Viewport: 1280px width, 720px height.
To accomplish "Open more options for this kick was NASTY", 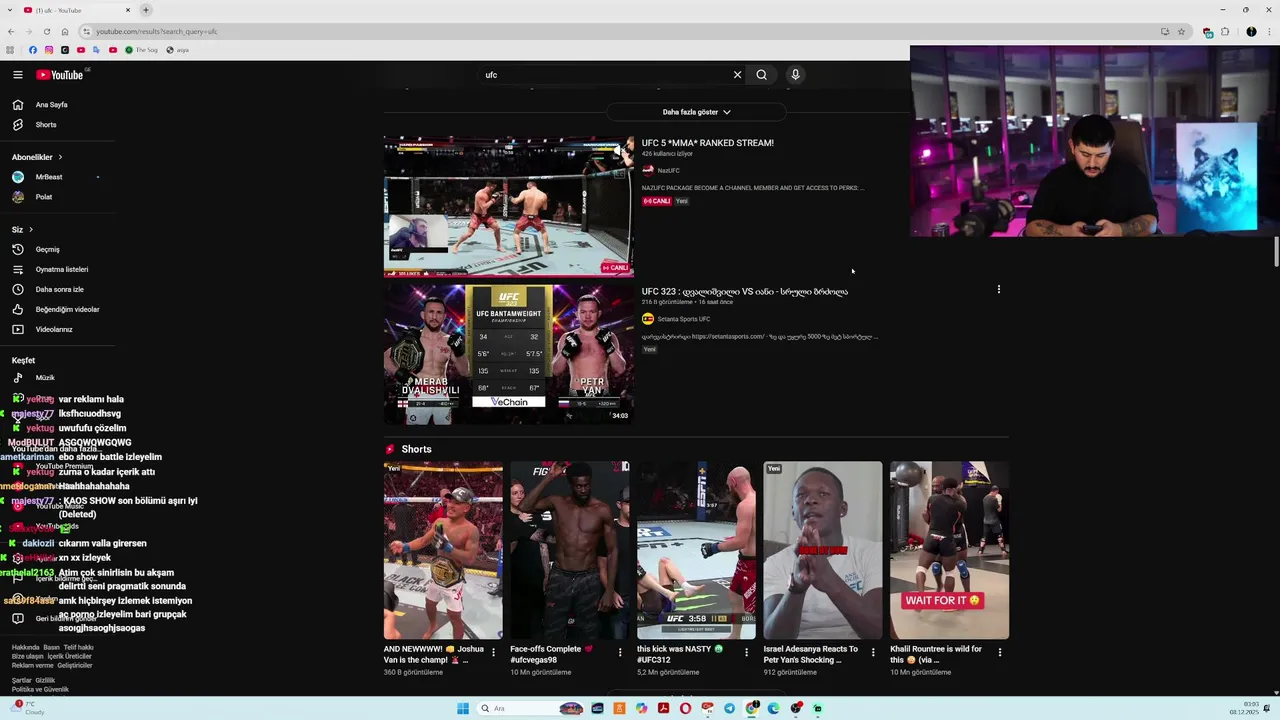I will click(746, 652).
